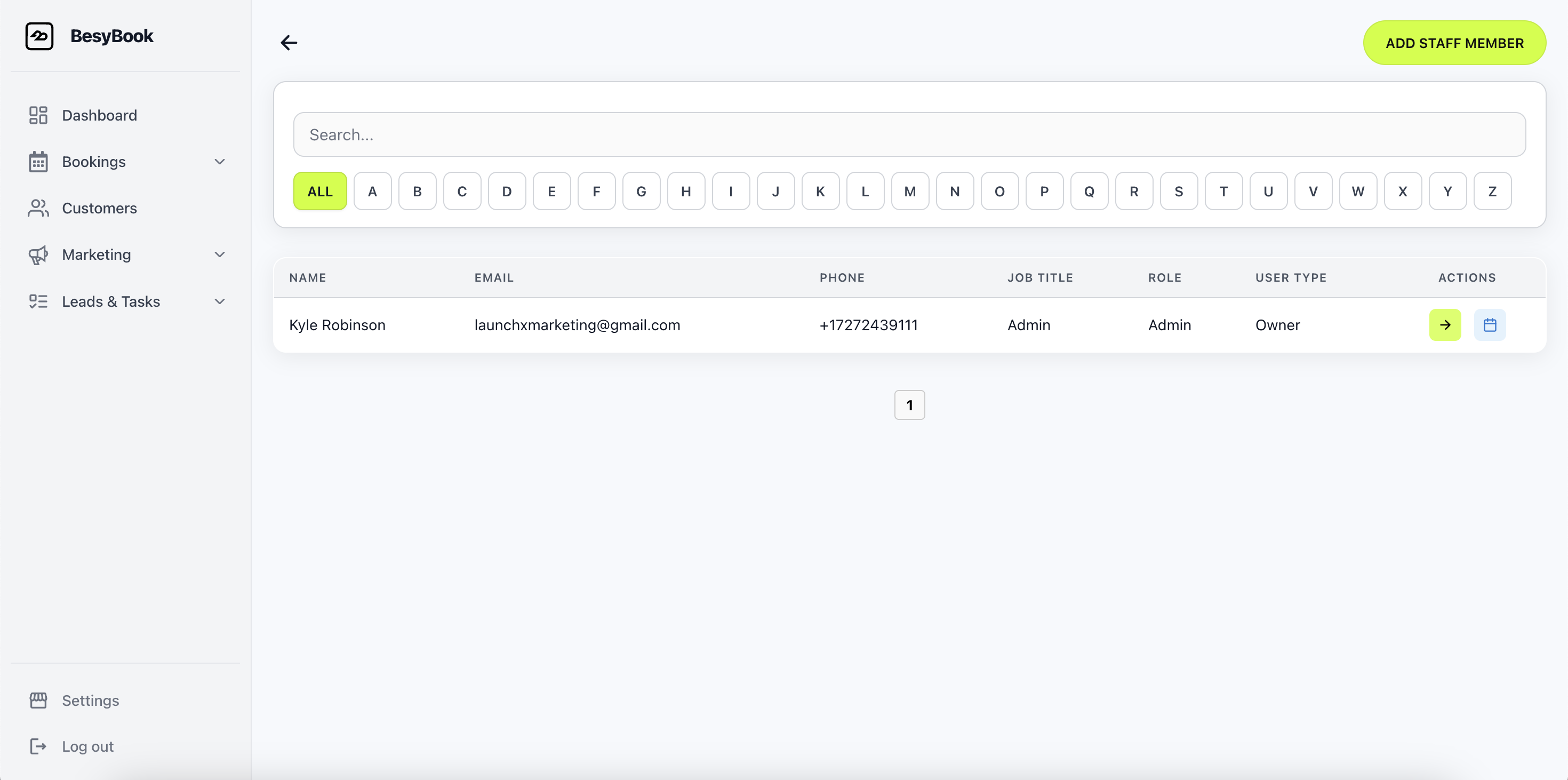
Task: Filter staff by letter S
Action: tap(1179, 191)
